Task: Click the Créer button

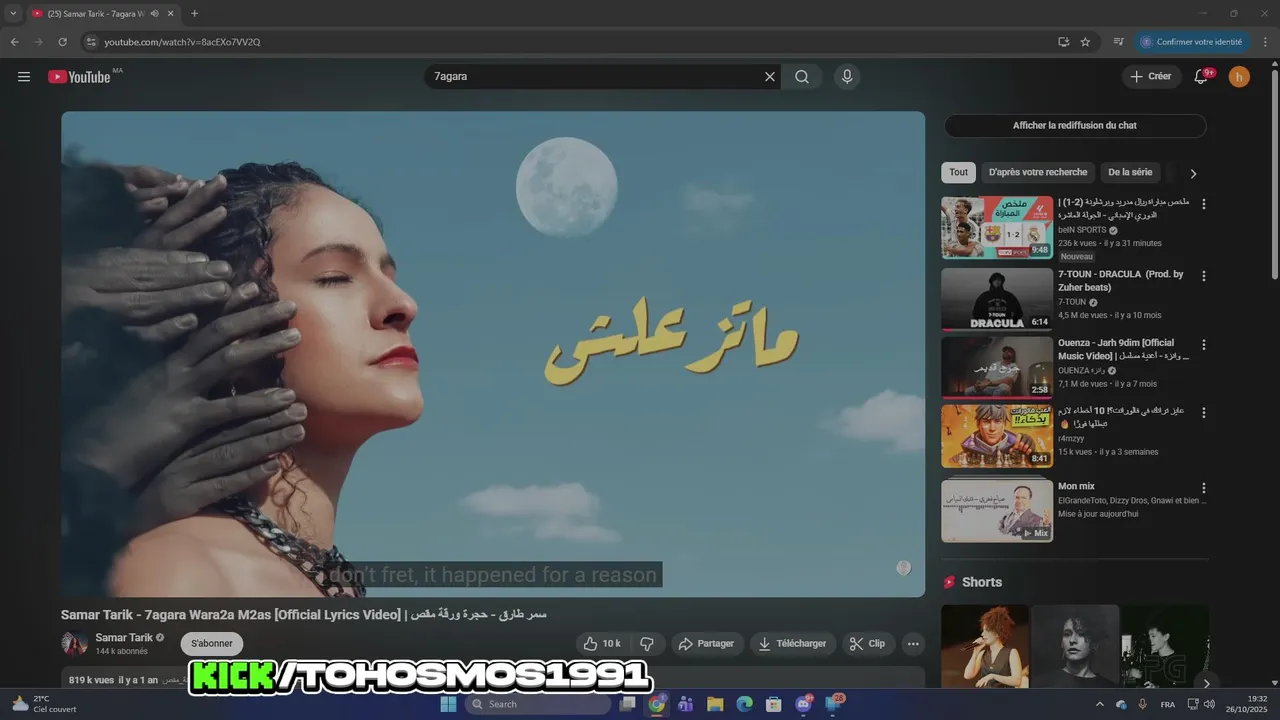Action: pyautogui.click(x=1150, y=77)
